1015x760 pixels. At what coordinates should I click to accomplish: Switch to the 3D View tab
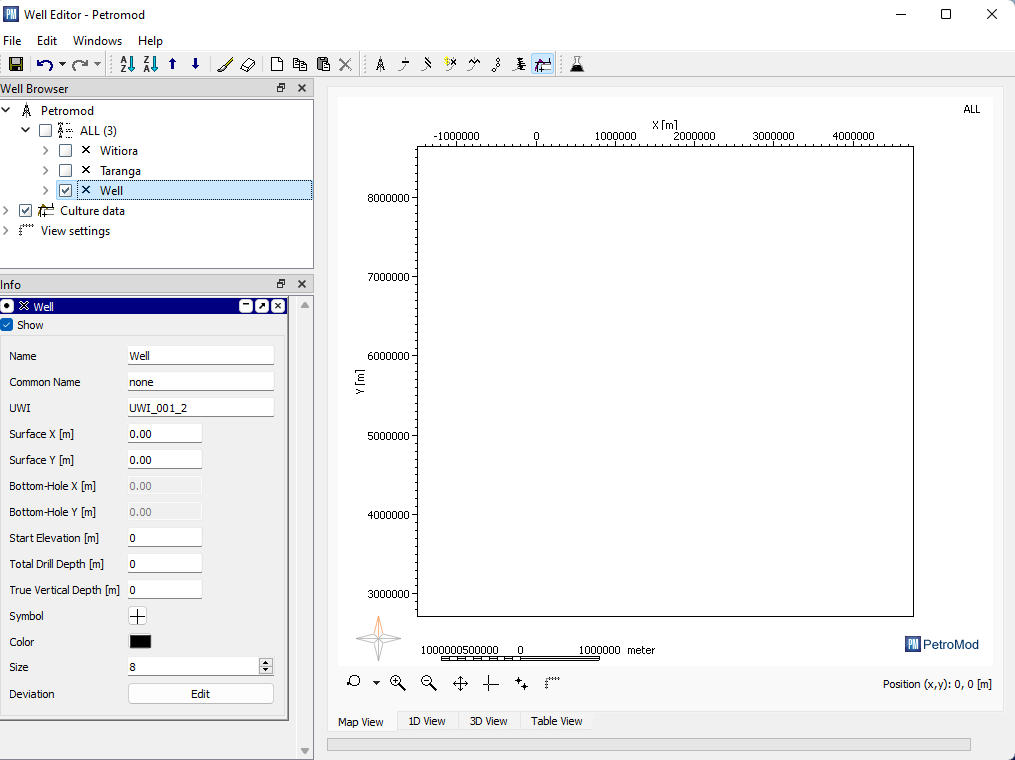(x=488, y=721)
